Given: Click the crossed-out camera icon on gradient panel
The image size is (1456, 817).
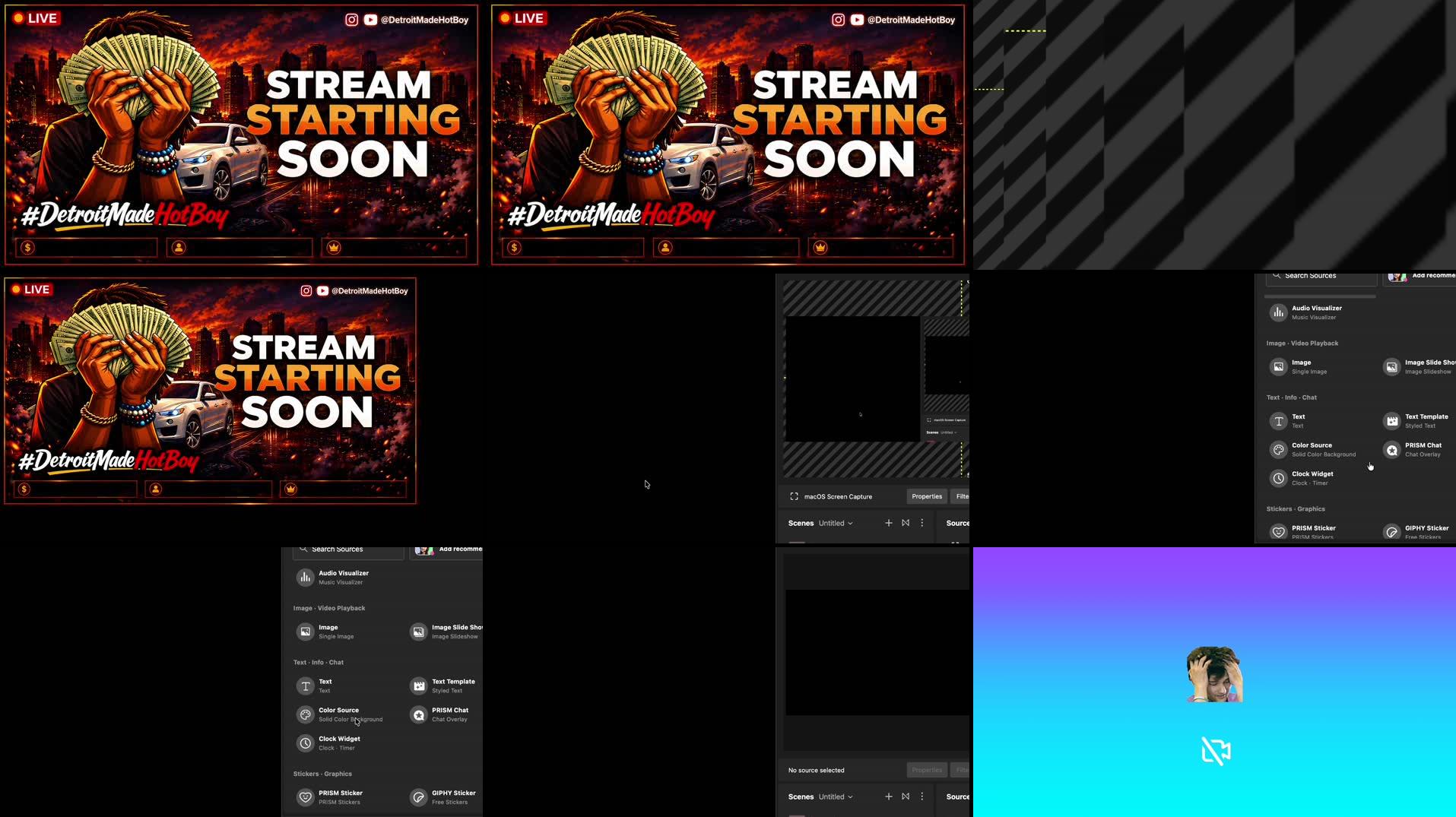Looking at the screenshot, I should pos(1216,751).
